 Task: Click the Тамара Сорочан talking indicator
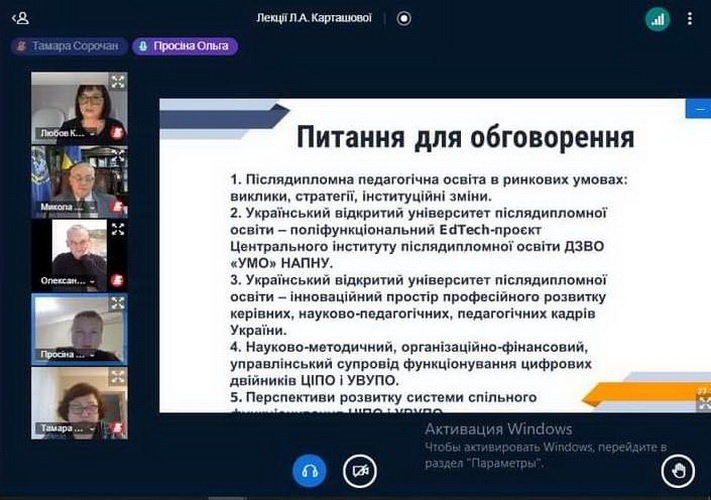[x=69, y=46]
